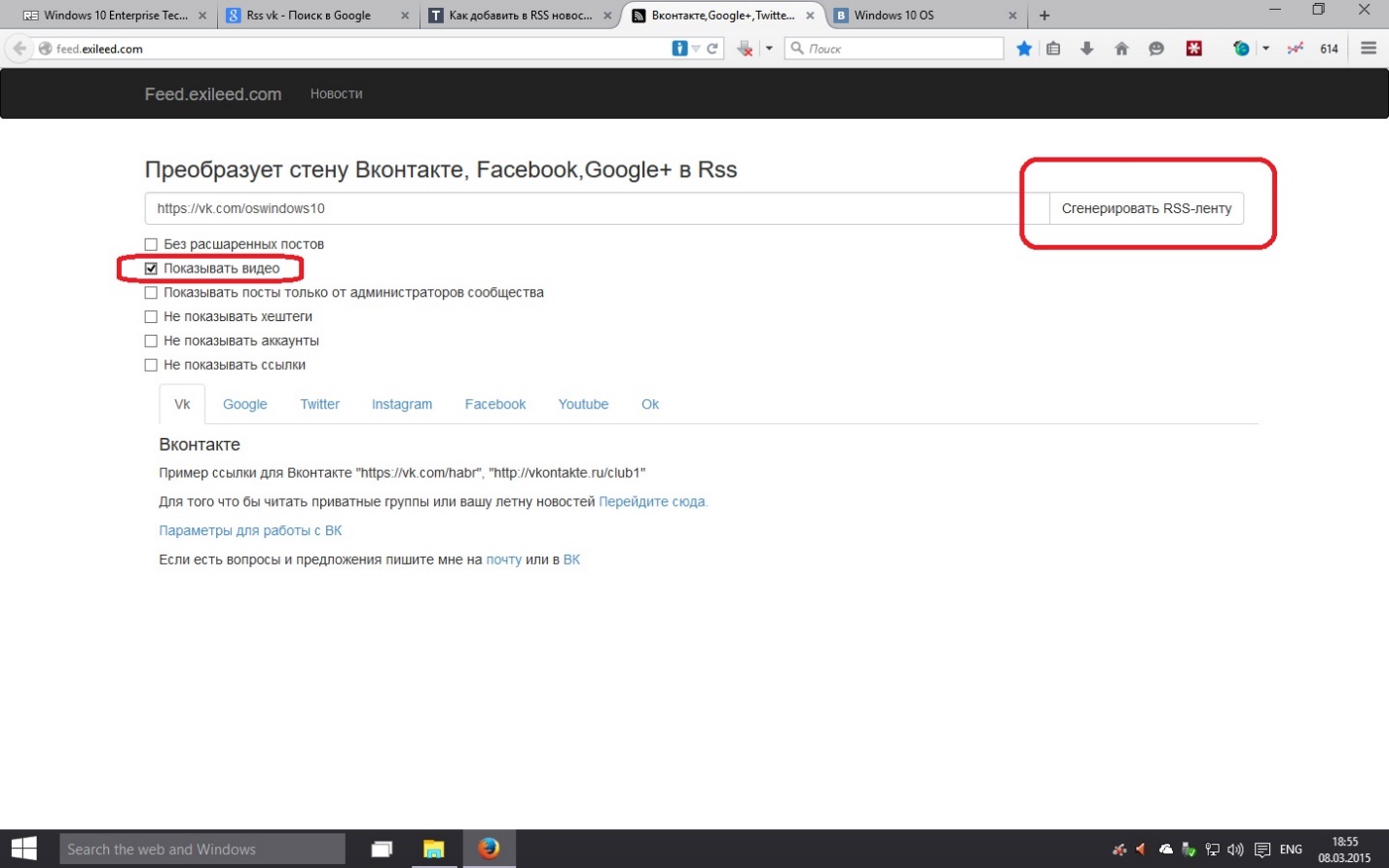
Task: Switch to the Instagram tab
Action: (x=402, y=404)
